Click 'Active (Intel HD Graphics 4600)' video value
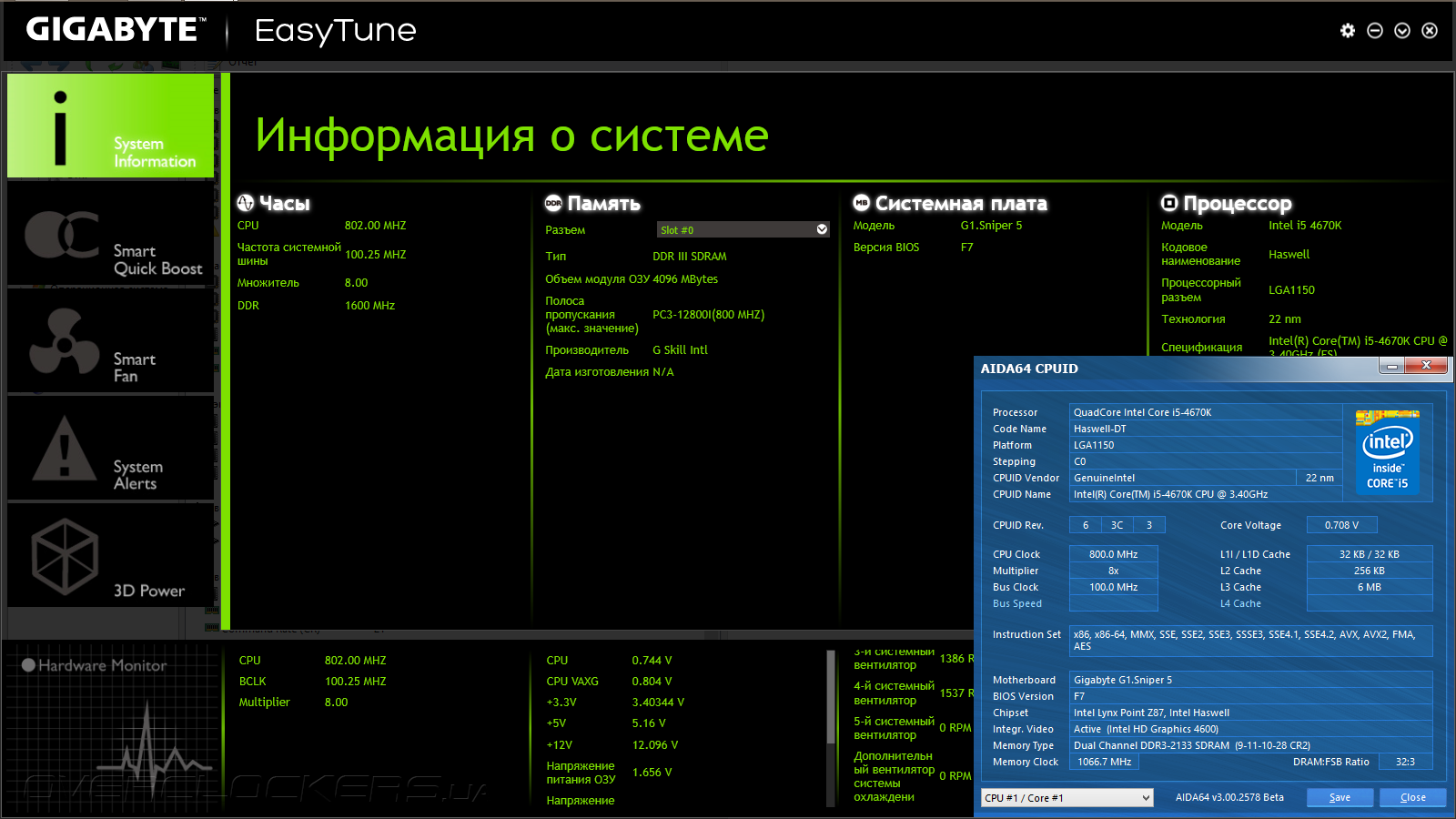This screenshot has width=1456, height=819. click(x=1251, y=729)
